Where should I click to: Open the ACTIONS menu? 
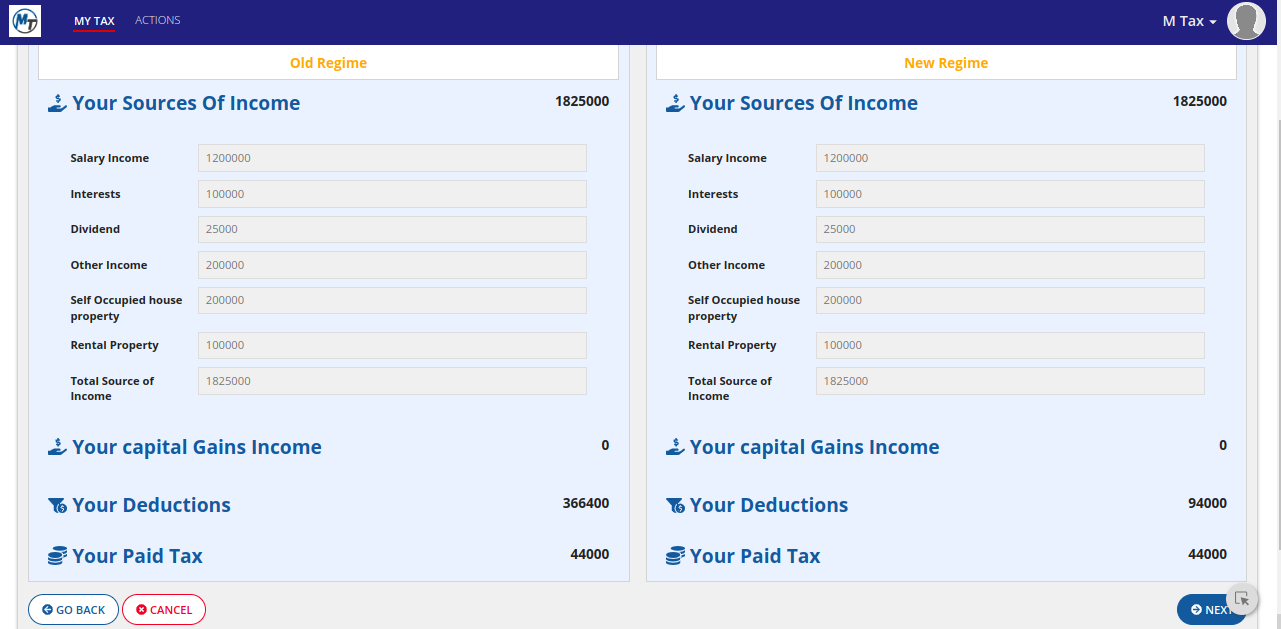[157, 20]
